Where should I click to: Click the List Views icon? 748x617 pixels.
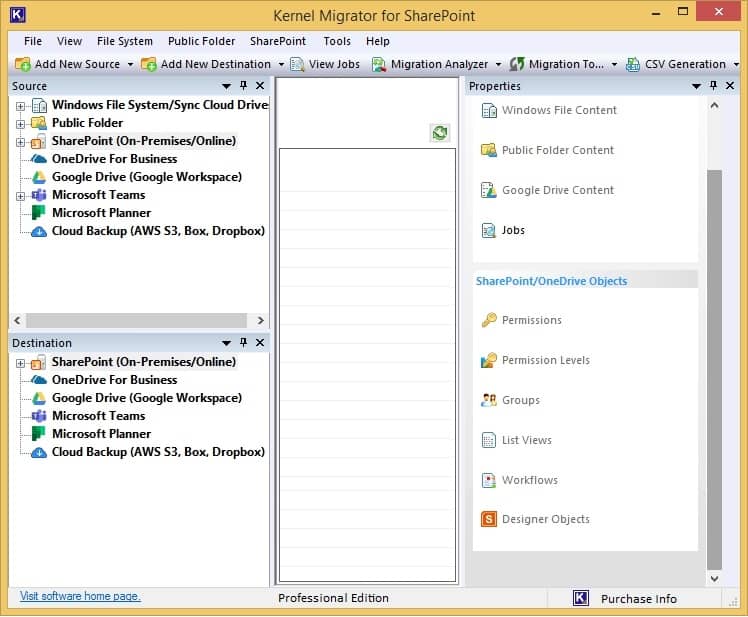[488, 440]
